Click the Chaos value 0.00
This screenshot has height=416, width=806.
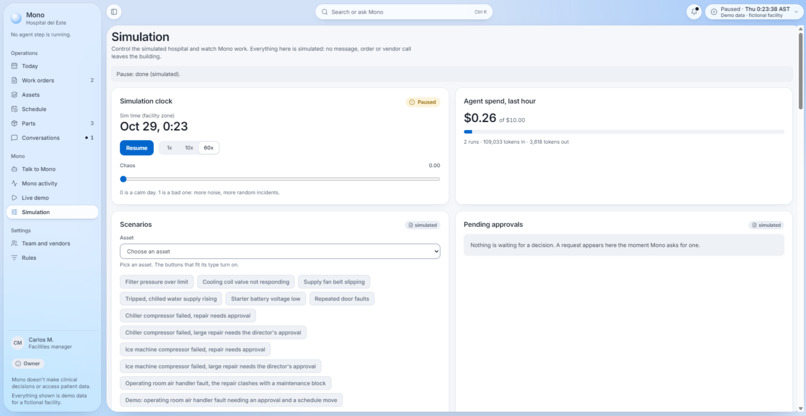pyautogui.click(x=434, y=166)
